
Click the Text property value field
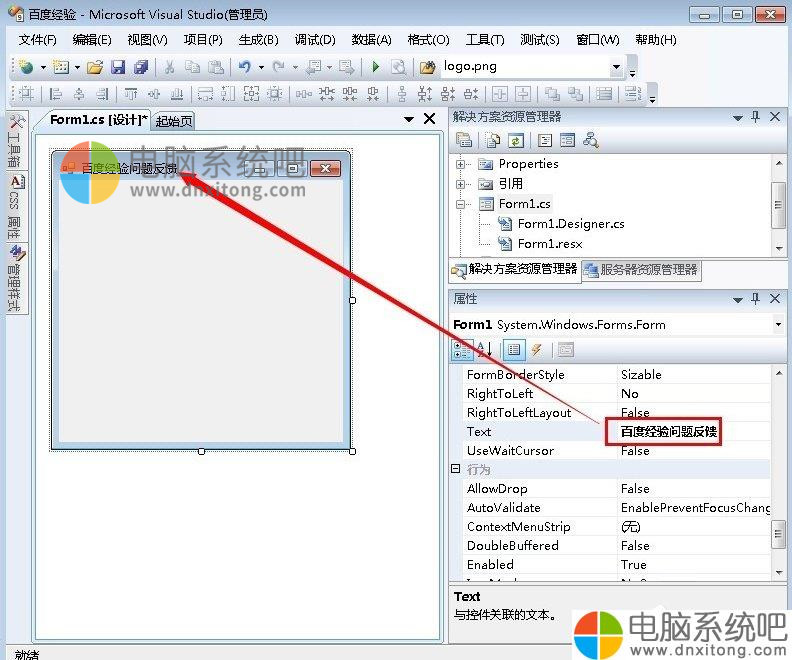[695, 432]
